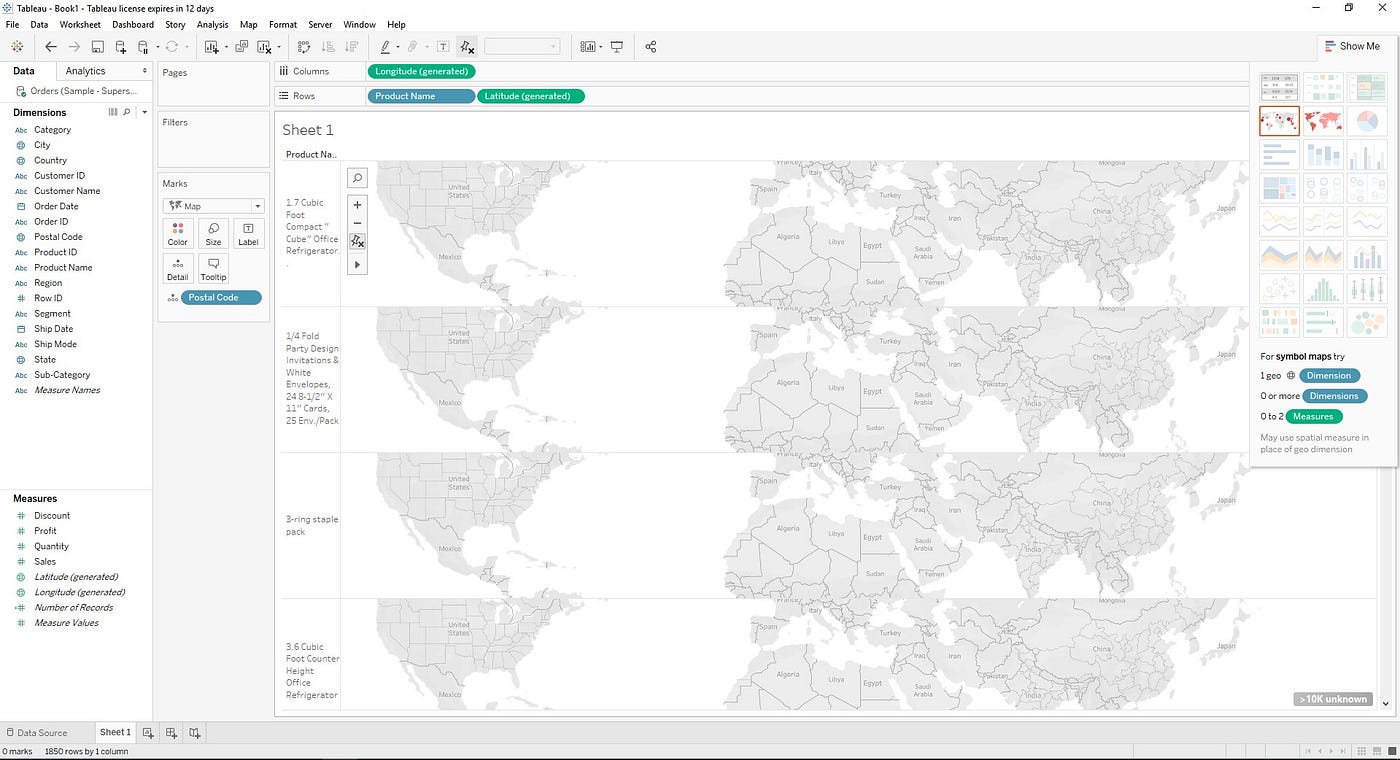The image size is (1400, 760).
Task: Click the >10K unknown indicator
Action: pyautogui.click(x=1333, y=699)
